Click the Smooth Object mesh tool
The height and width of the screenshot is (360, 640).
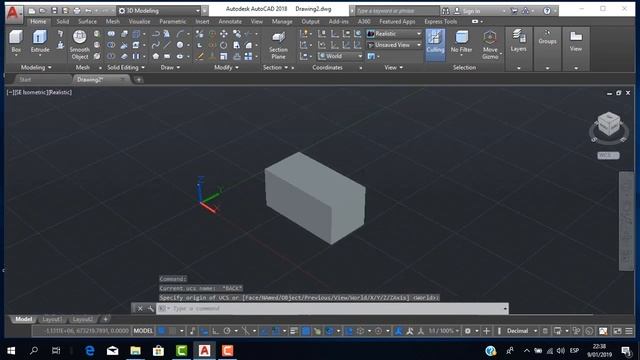80,45
